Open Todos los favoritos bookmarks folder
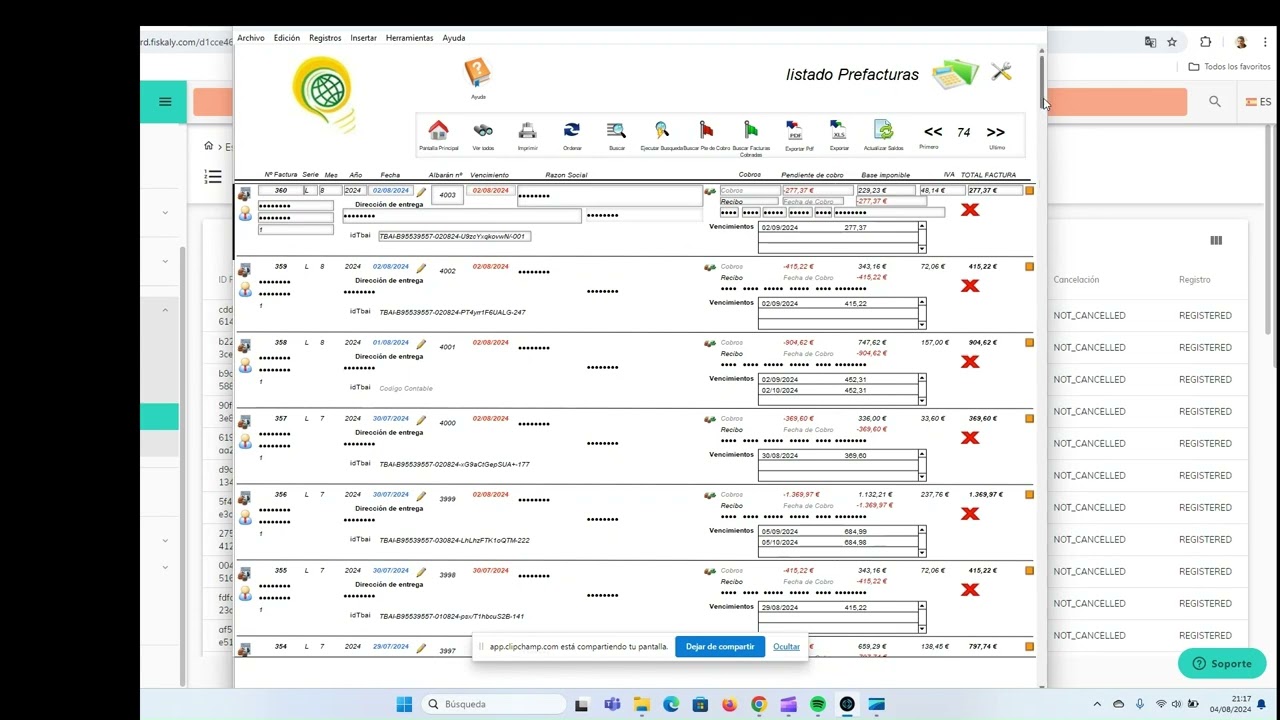 click(1229, 67)
